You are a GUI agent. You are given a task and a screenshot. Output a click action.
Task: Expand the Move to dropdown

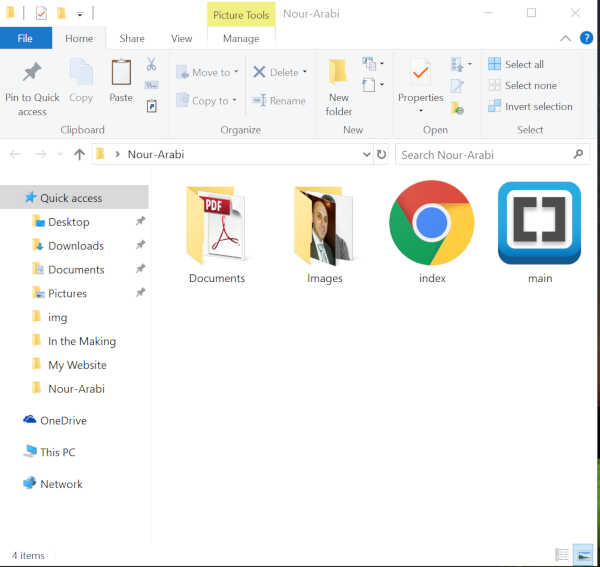click(236, 72)
